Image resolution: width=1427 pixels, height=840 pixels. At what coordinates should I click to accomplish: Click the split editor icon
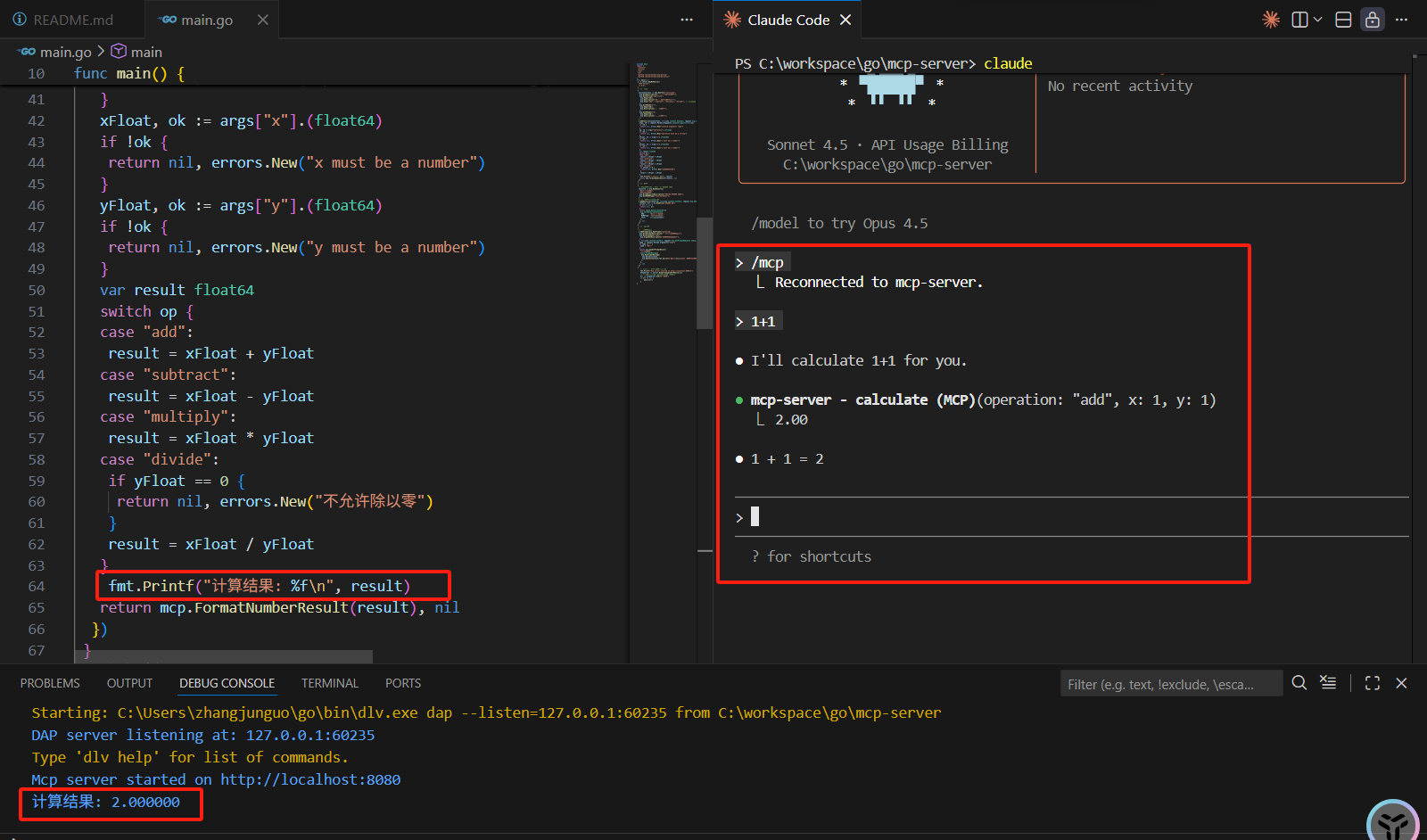pyautogui.click(x=1300, y=20)
